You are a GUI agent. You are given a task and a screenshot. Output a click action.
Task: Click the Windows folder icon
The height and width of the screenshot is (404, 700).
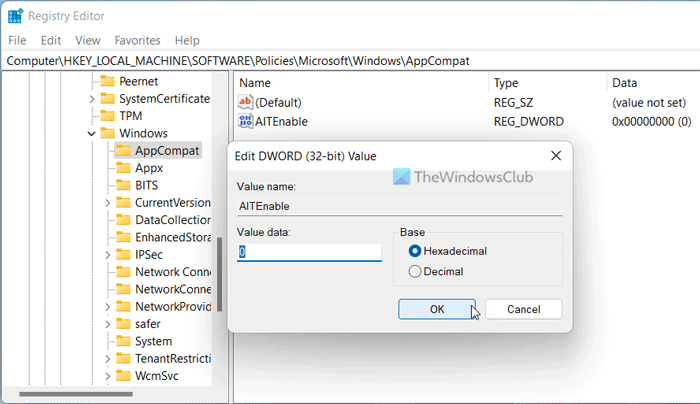point(108,133)
